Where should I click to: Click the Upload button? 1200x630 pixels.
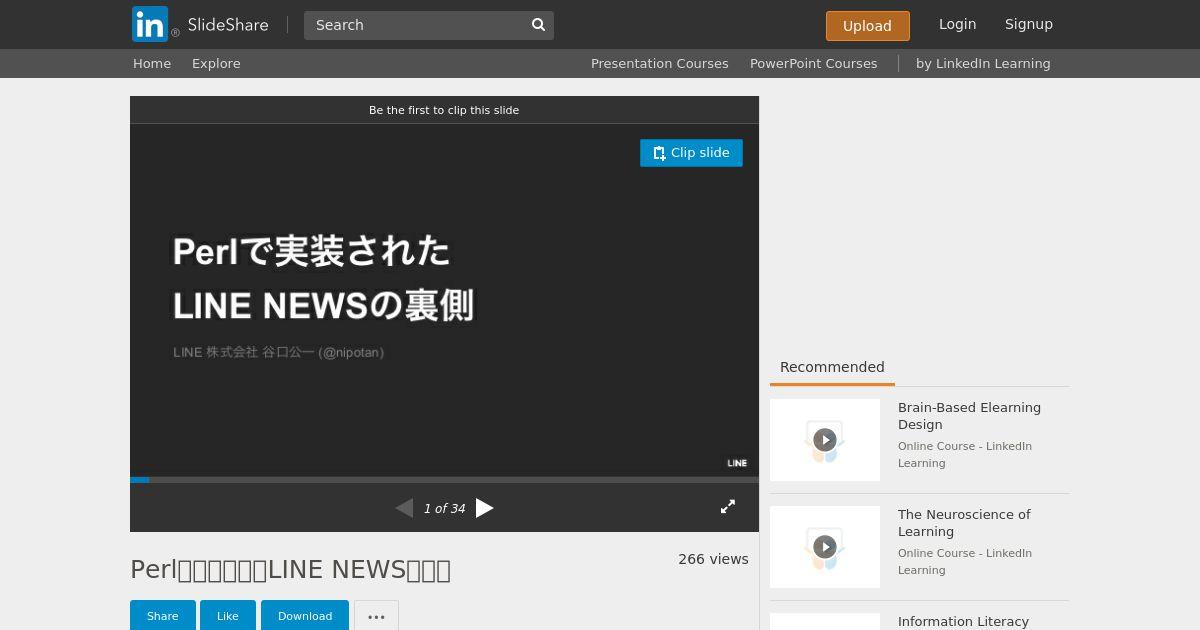pyautogui.click(x=867, y=26)
